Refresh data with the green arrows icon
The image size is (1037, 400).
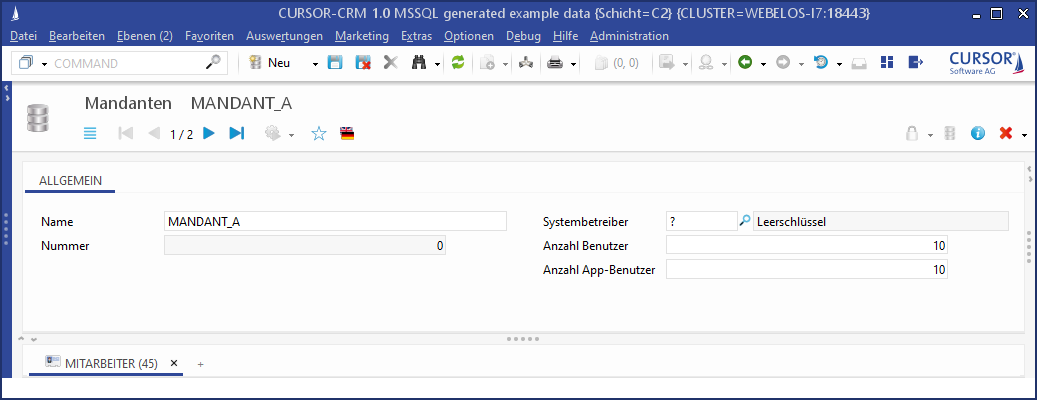(458, 63)
